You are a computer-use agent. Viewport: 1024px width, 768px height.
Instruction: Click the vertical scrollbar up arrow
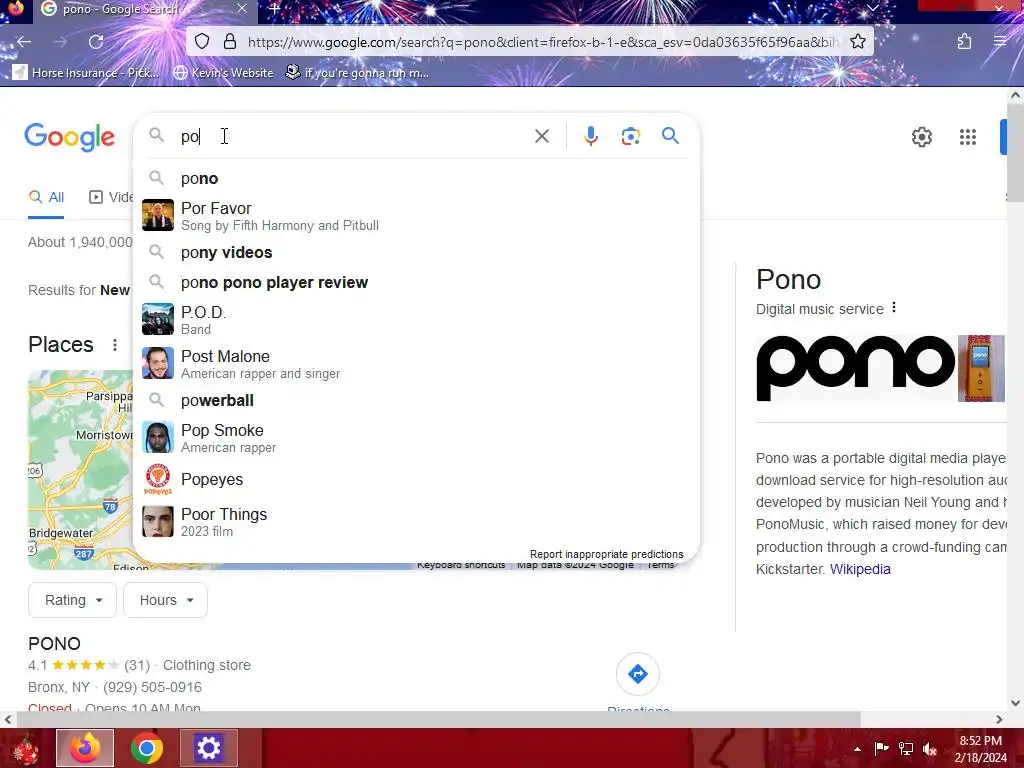point(1015,95)
